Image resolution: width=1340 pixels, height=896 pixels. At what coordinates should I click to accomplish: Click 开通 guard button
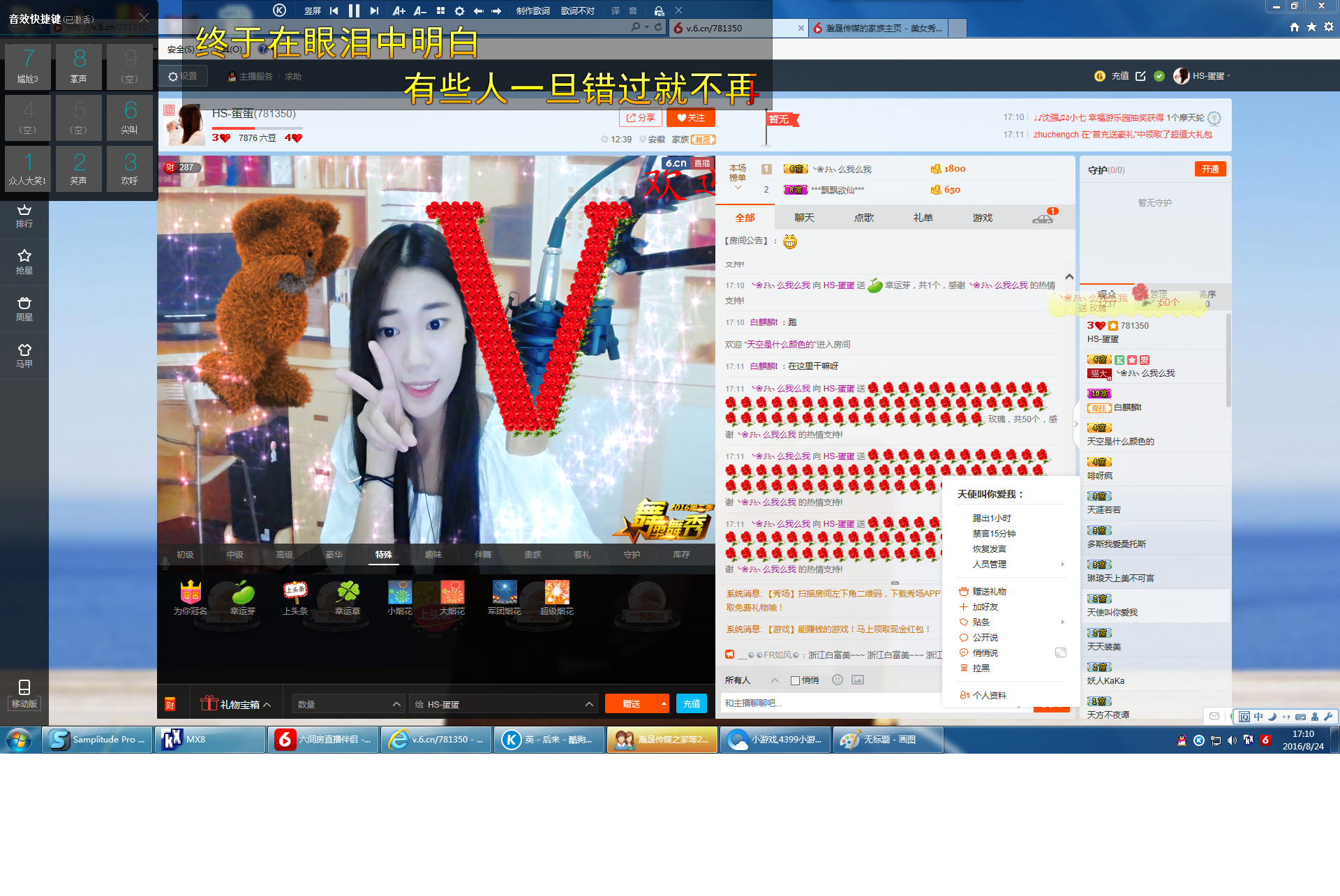(x=1210, y=170)
